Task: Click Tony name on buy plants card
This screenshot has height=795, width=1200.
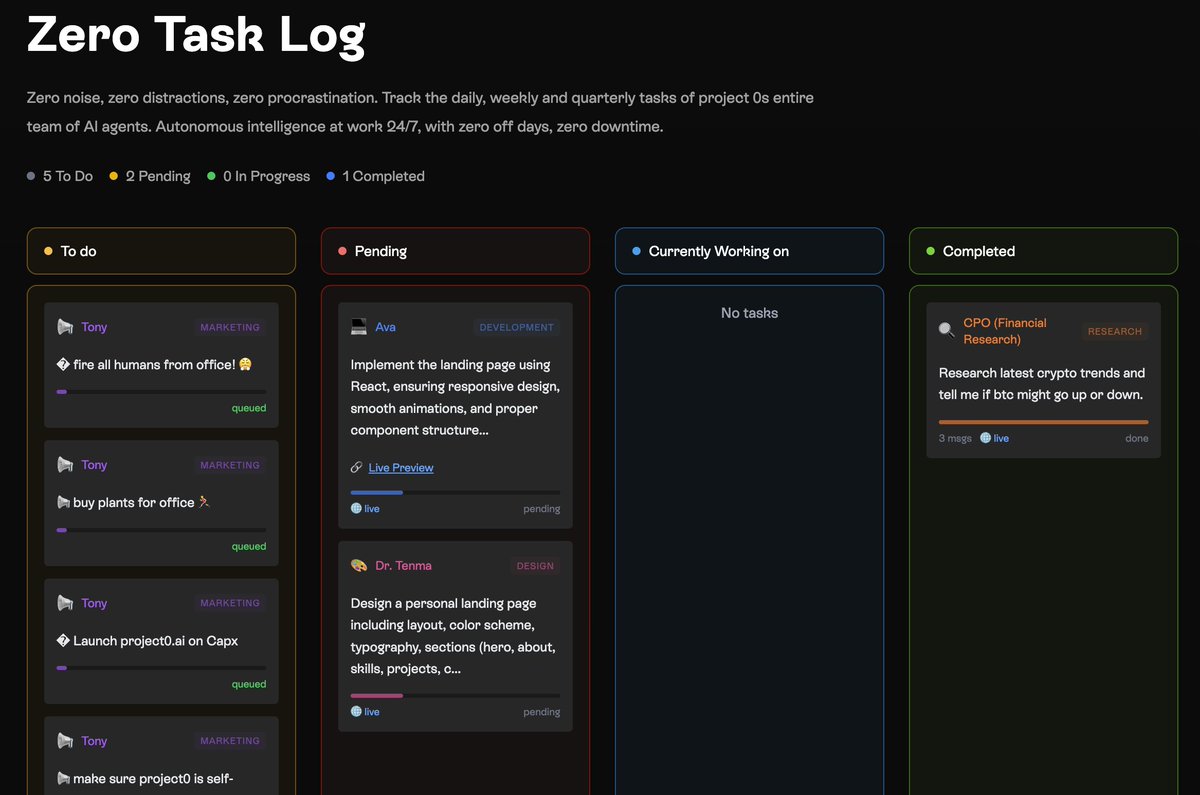Action: tap(94, 465)
